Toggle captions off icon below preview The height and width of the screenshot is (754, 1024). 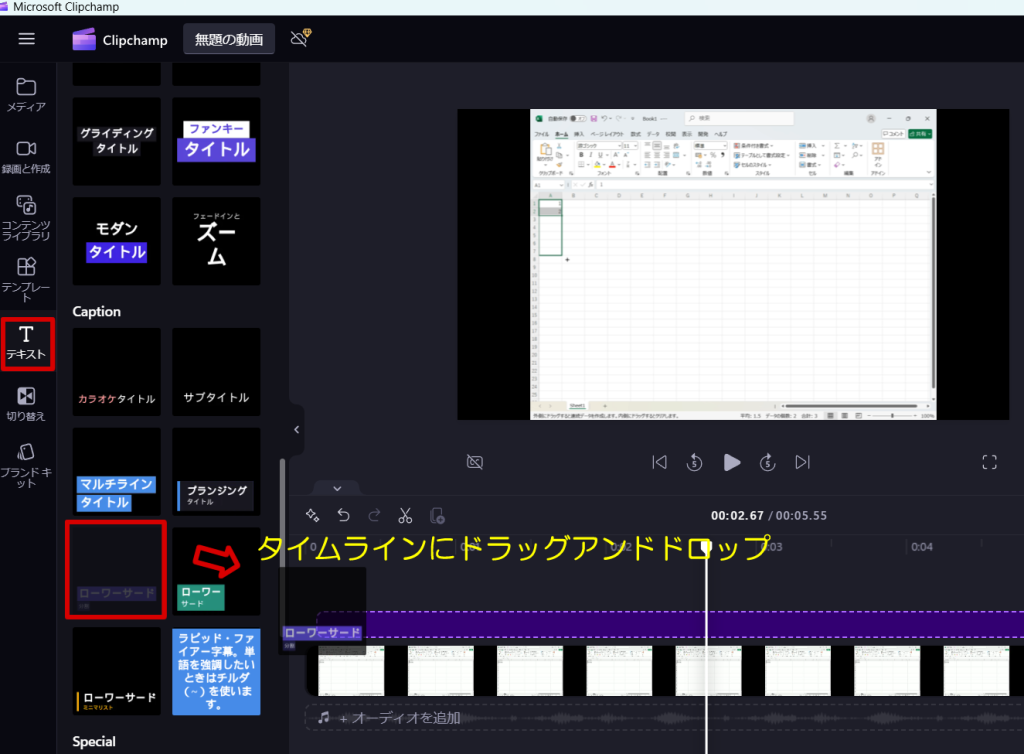tap(475, 462)
